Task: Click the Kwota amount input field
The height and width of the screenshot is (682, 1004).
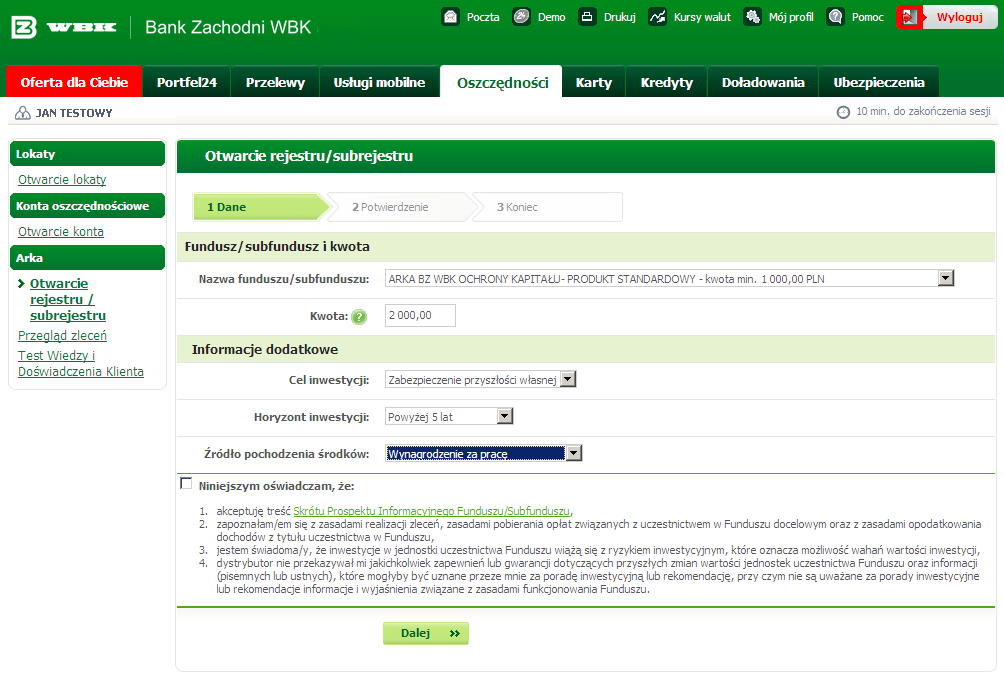Action: coord(420,316)
